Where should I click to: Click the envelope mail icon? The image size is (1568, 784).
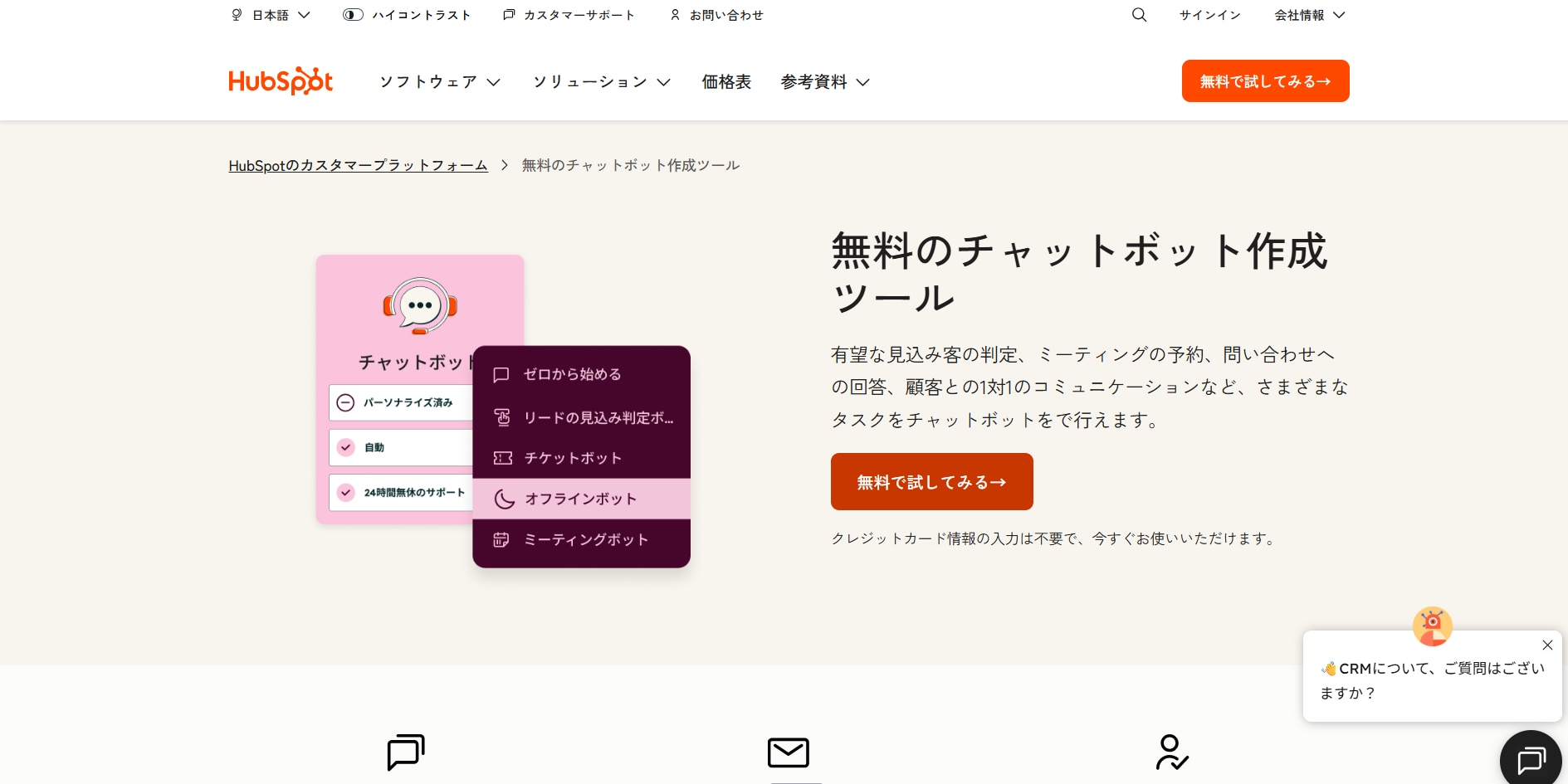point(788,752)
